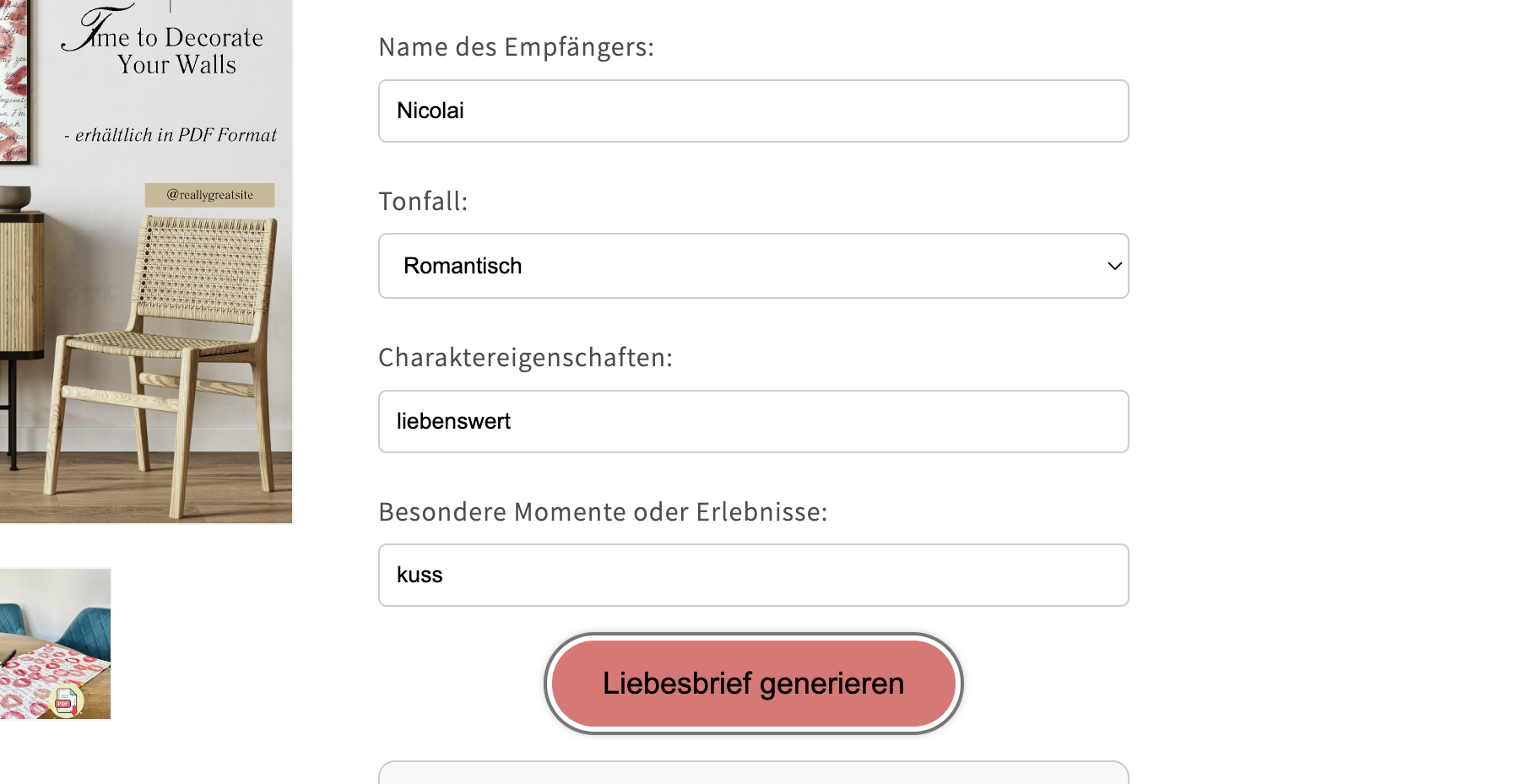Click the Name des Empfängers field containing Nicolai
Image resolution: width=1538 pixels, height=784 pixels.
754,111
